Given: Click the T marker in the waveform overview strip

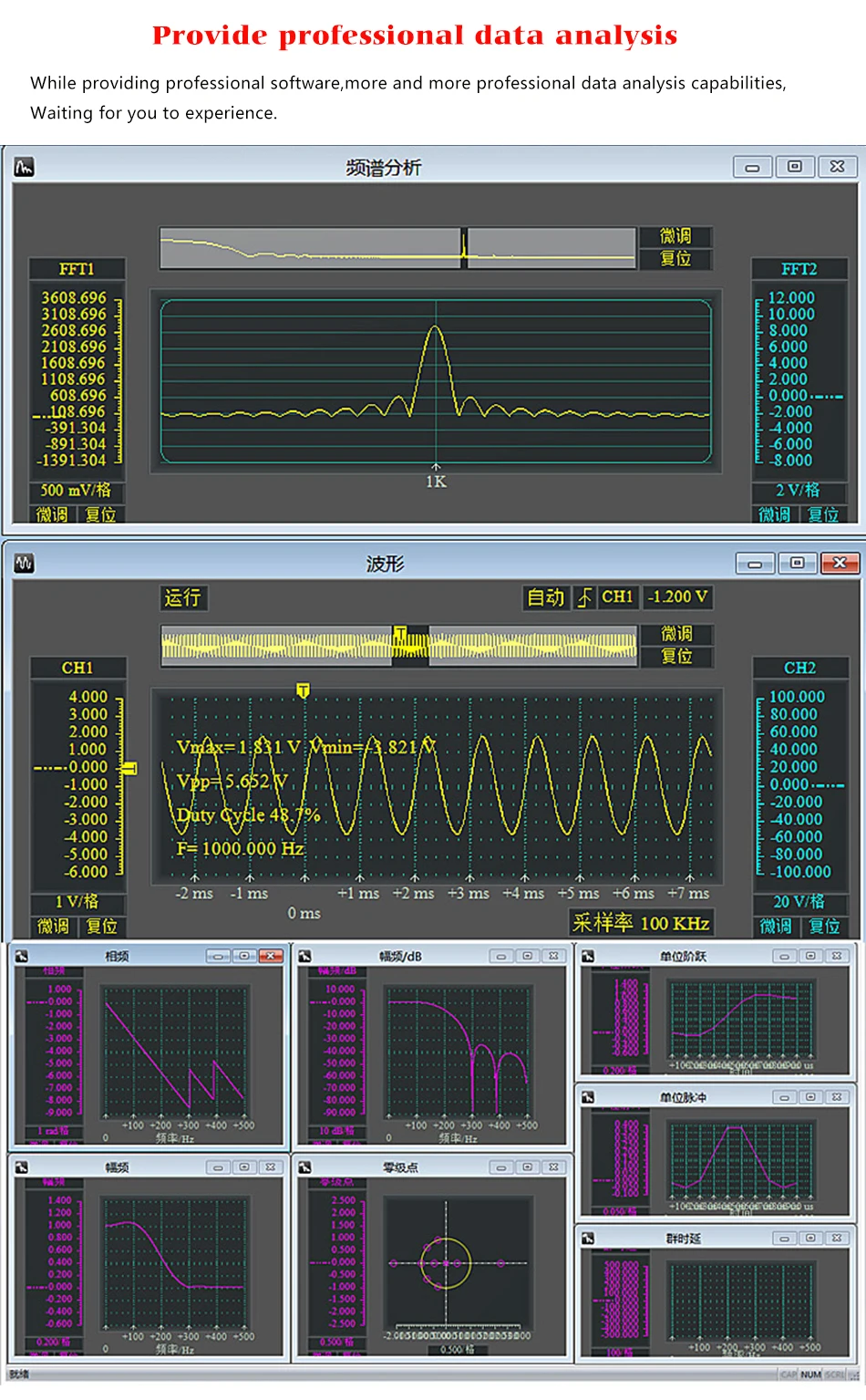Looking at the screenshot, I should tap(400, 632).
